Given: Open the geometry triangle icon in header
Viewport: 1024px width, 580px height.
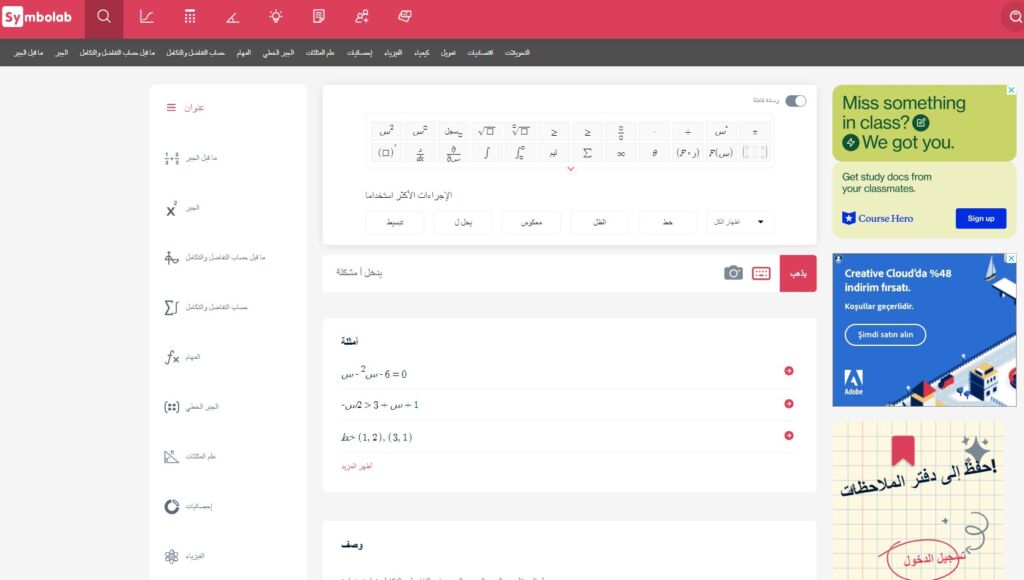Looking at the screenshot, I should click(x=232, y=17).
